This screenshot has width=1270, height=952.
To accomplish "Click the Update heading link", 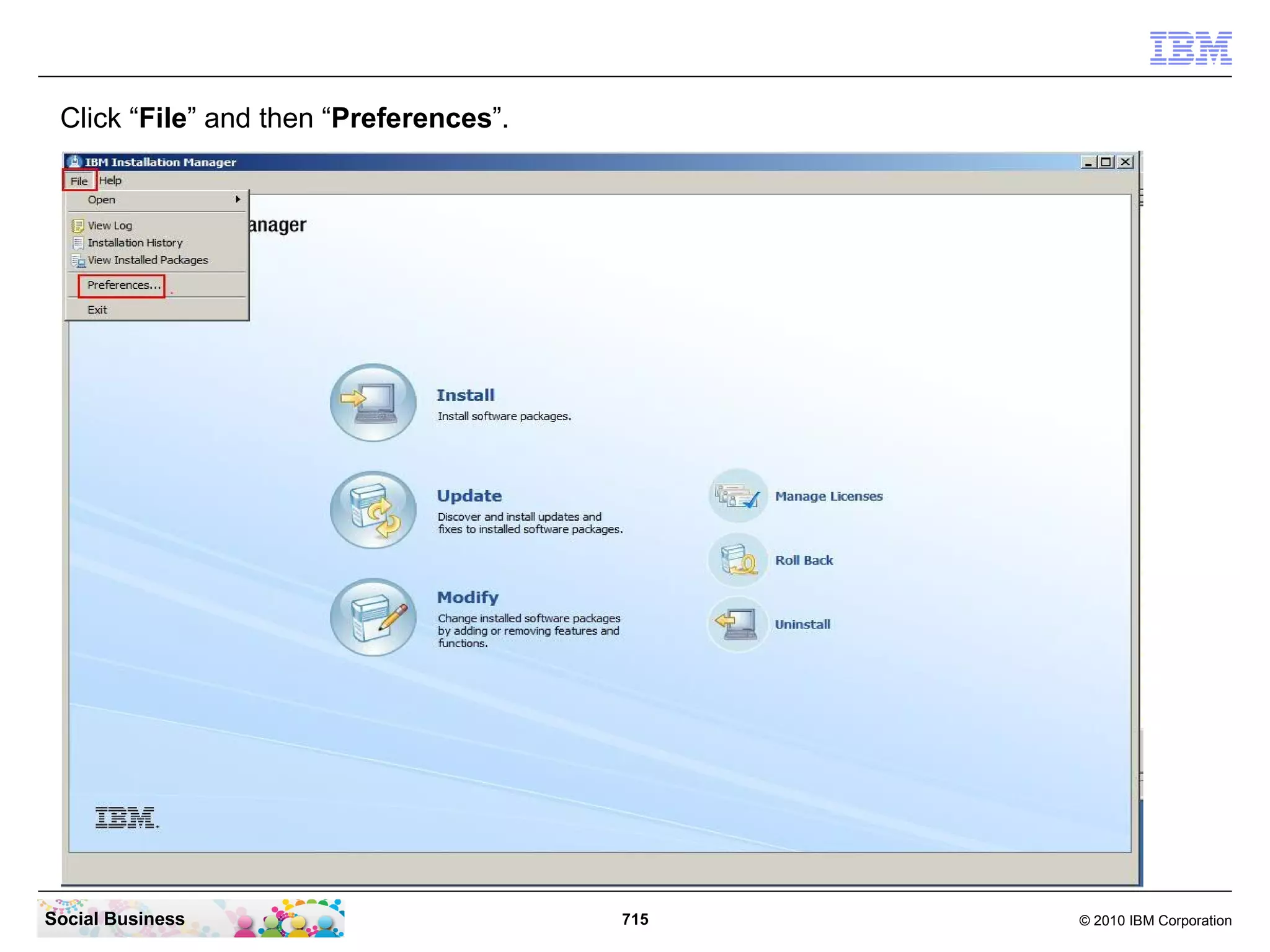I will tap(469, 496).
